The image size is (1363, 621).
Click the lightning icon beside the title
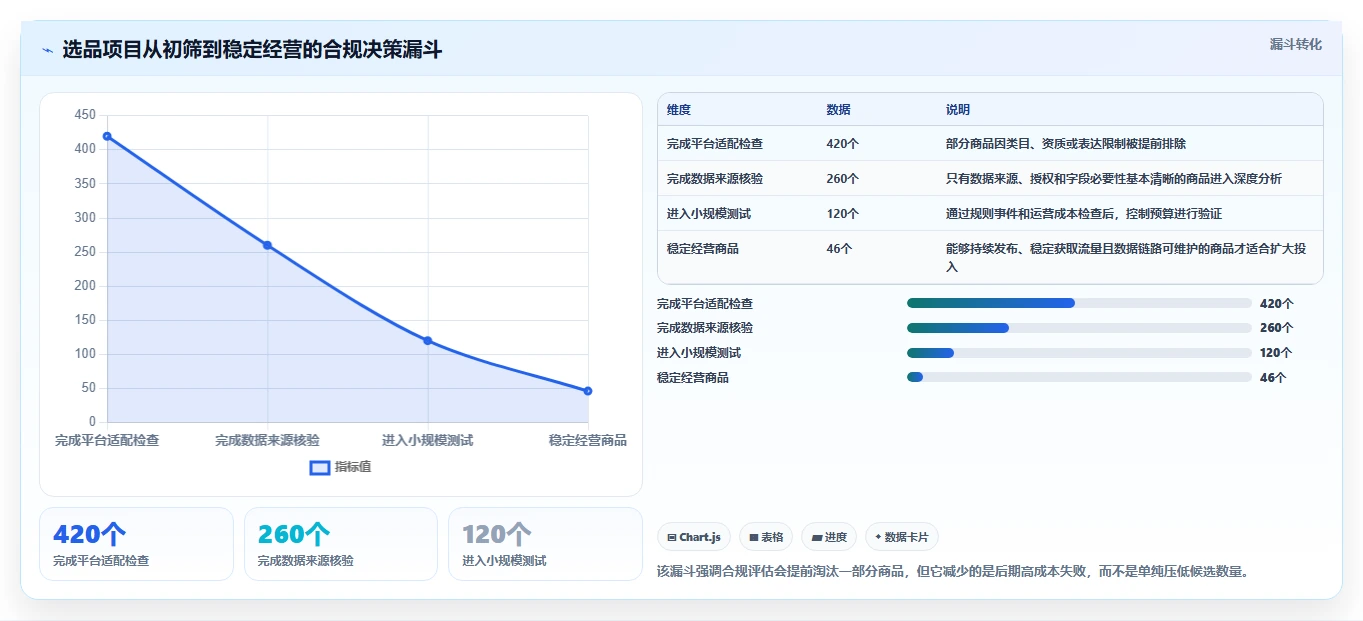click(x=47, y=50)
